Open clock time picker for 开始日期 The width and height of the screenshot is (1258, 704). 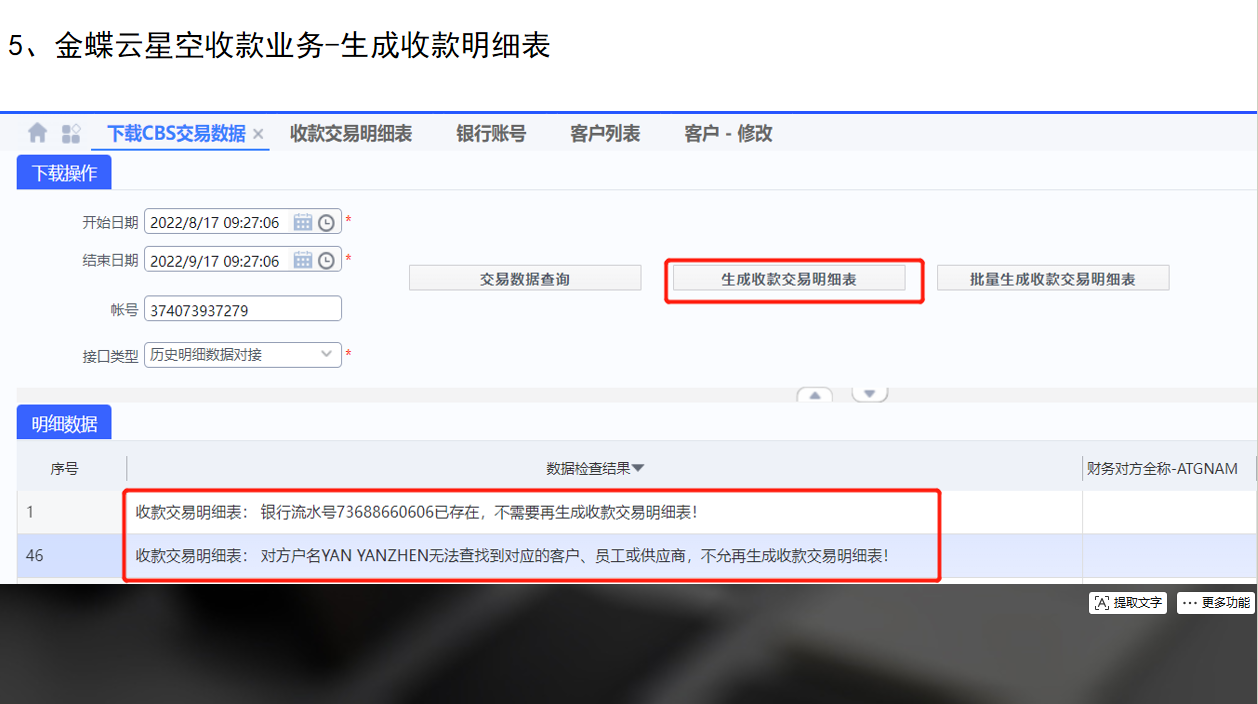click(x=326, y=222)
